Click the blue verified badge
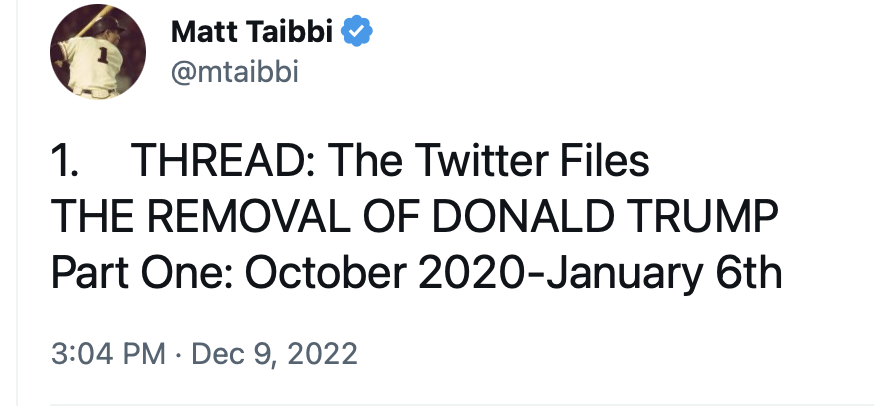The image size is (874, 406). click(357, 32)
